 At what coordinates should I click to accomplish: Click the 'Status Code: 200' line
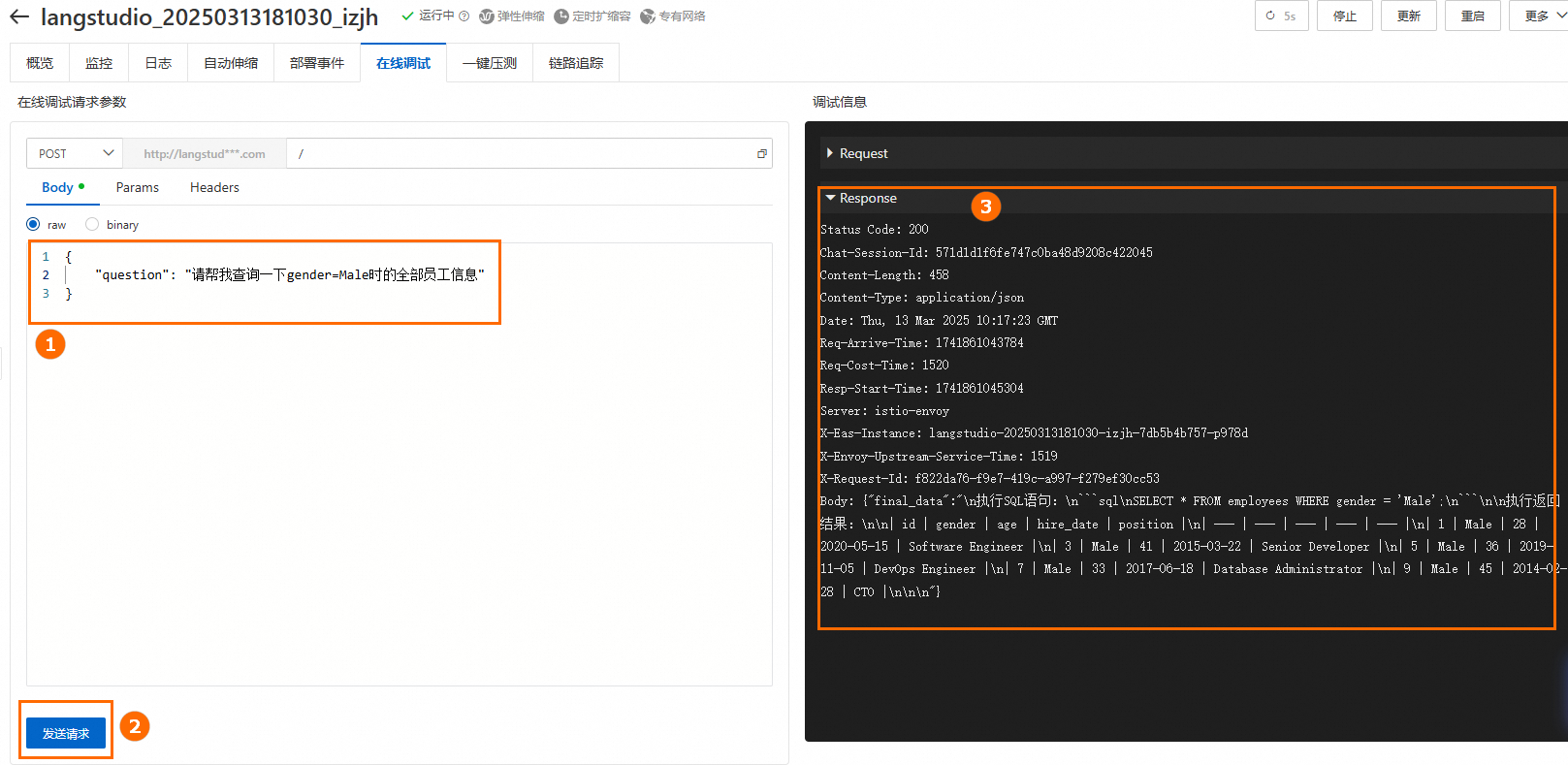click(875, 230)
